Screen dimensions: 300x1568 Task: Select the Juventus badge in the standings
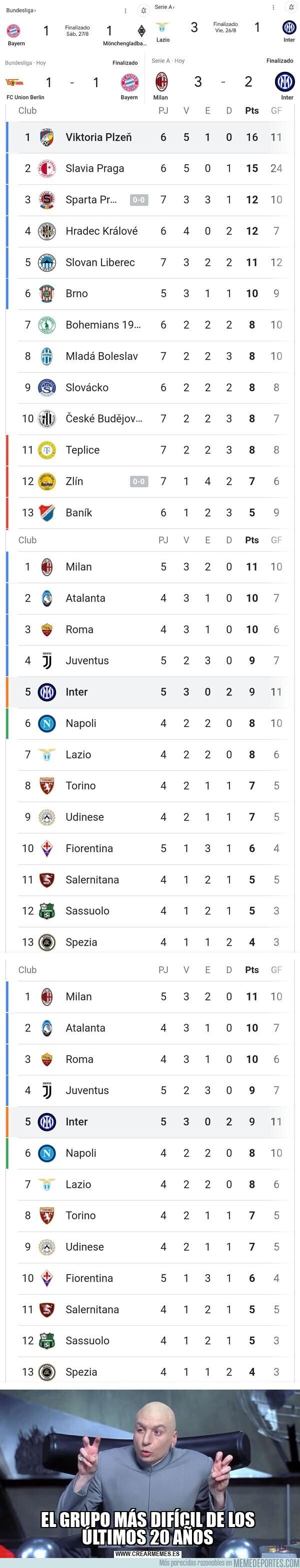tap(46, 660)
